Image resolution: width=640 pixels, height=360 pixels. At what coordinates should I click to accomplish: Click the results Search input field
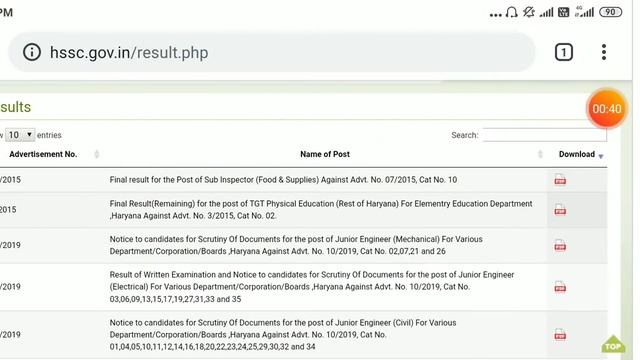pyautogui.click(x=544, y=135)
